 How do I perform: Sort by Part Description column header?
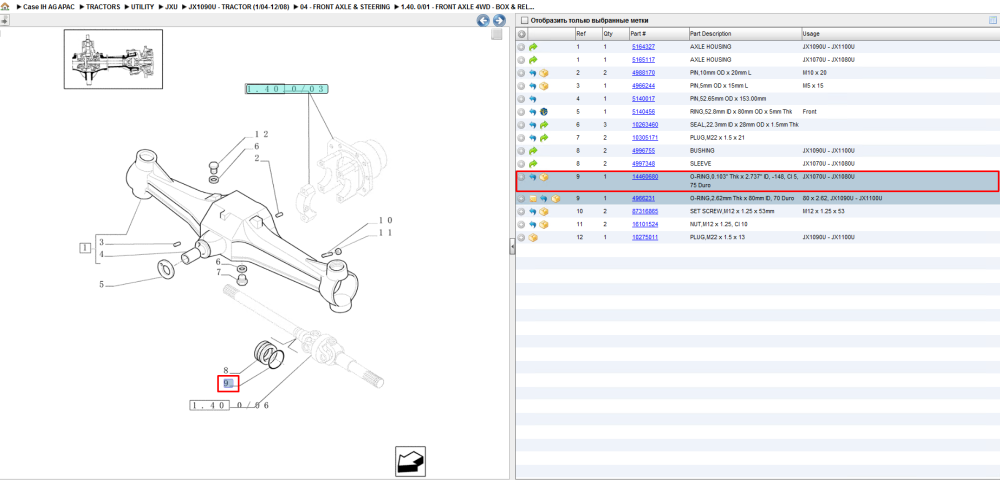(x=710, y=34)
